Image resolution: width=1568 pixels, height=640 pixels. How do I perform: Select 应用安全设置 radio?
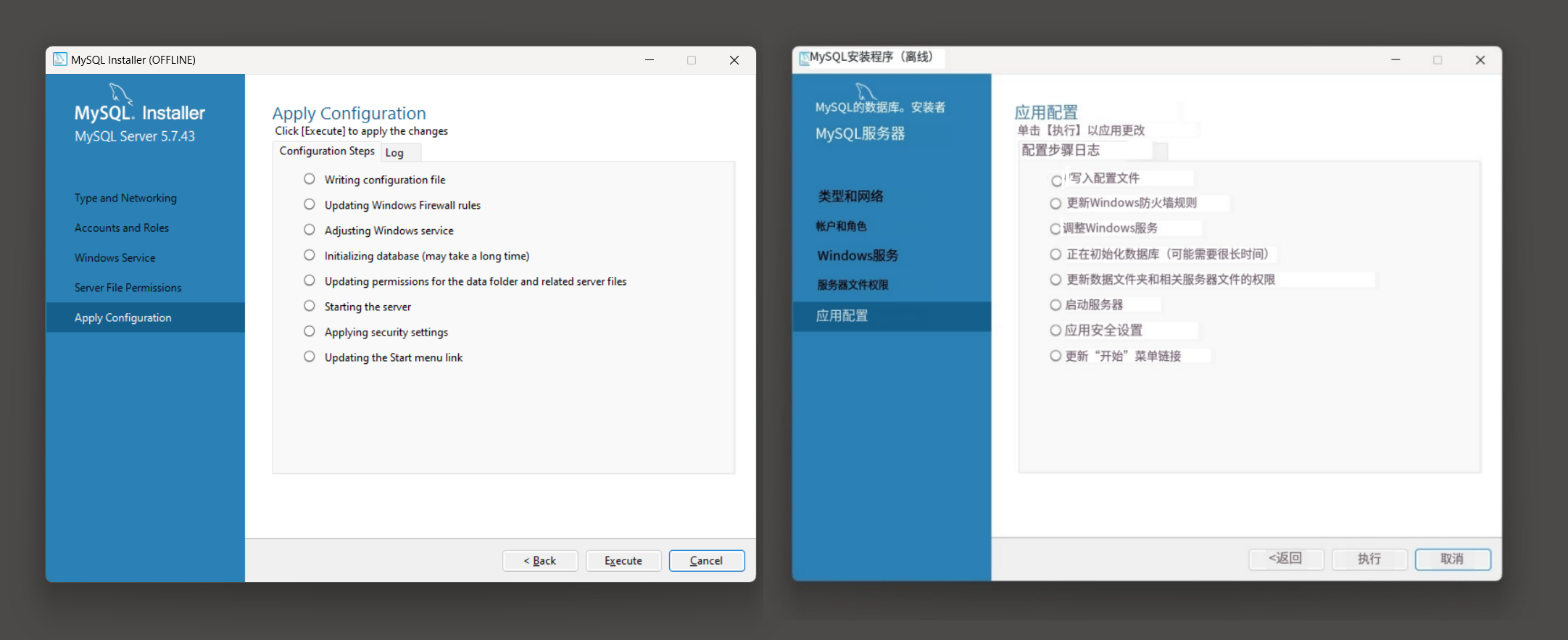[x=1055, y=331]
